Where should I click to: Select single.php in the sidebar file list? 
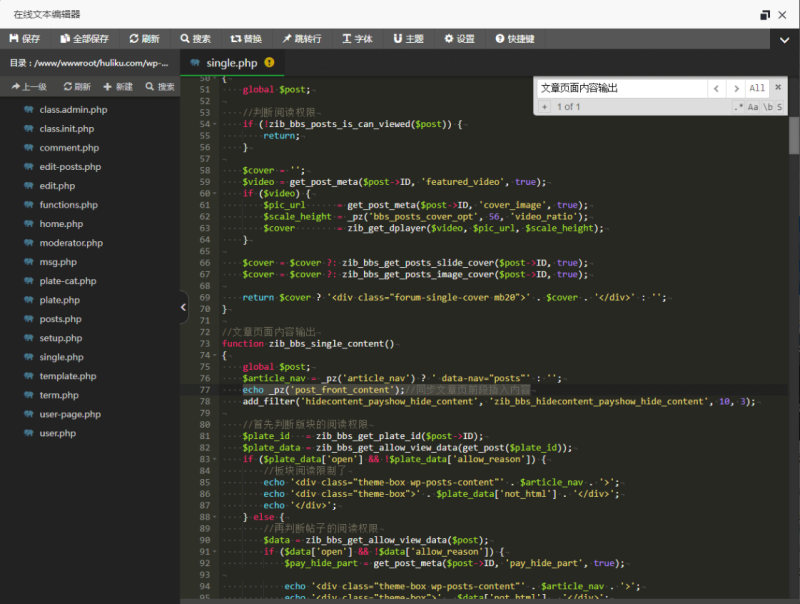click(62, 357)
